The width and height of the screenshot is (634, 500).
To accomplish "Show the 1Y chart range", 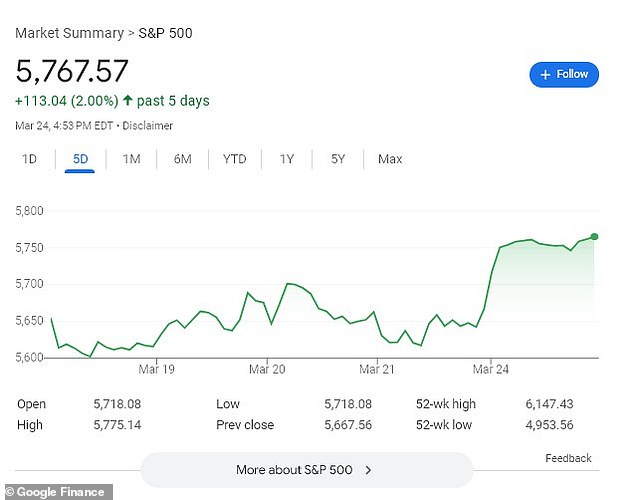I will point(287,159).
